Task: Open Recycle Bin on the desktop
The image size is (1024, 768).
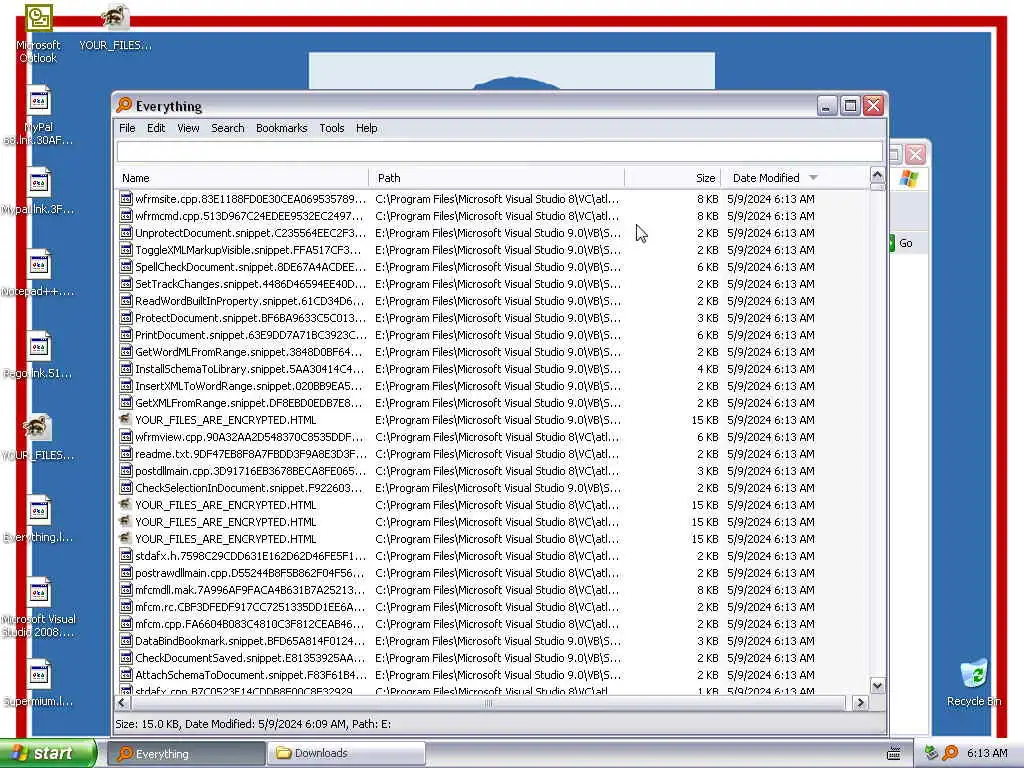Action: pyautogui.click(x=974, y=682)
